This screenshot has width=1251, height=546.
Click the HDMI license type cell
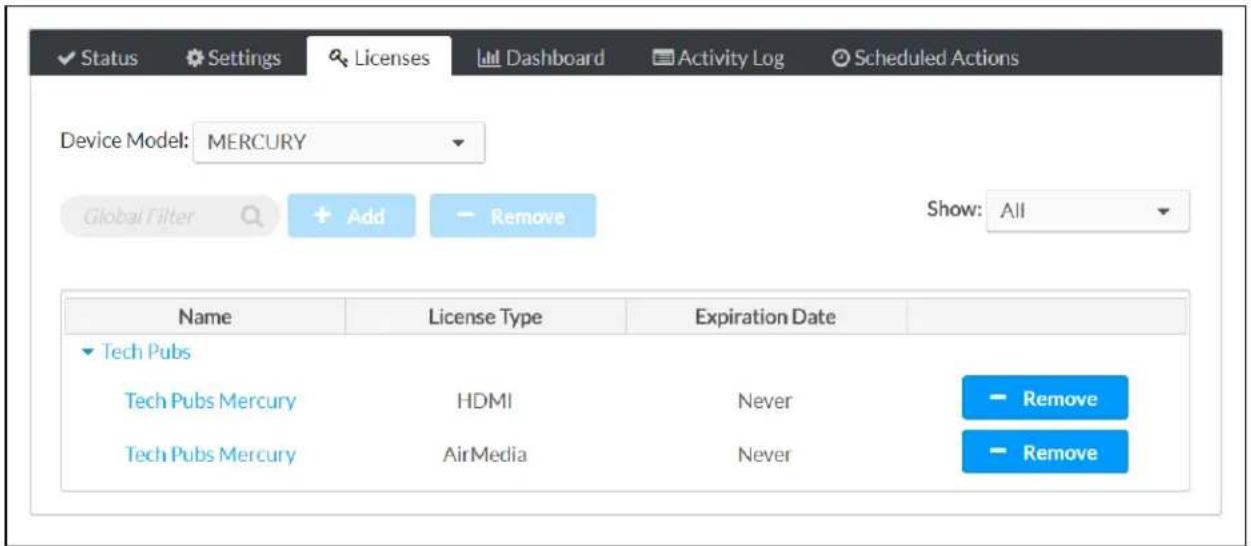coord(485,400)
